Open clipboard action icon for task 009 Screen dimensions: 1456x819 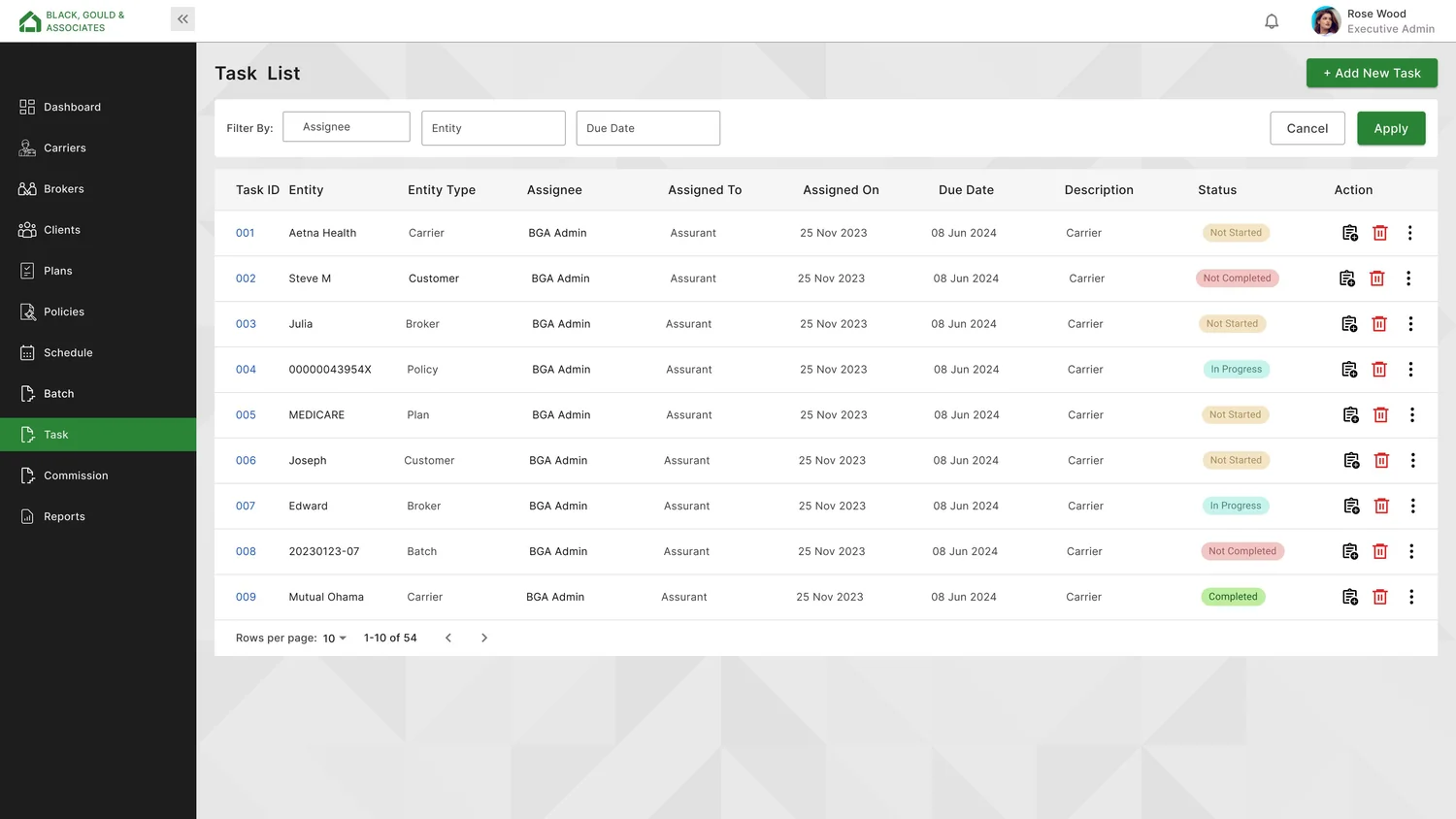[1350, 597]
